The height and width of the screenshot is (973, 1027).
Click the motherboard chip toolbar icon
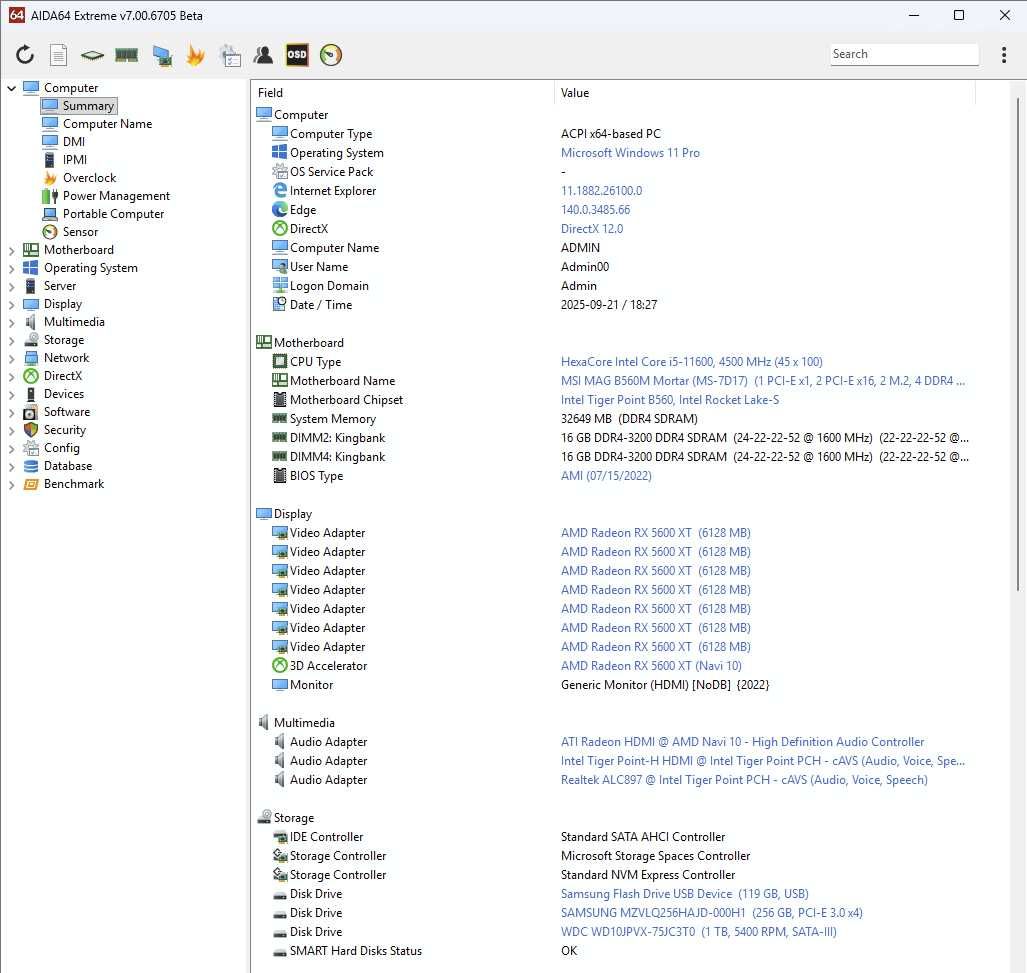(92, 56)
